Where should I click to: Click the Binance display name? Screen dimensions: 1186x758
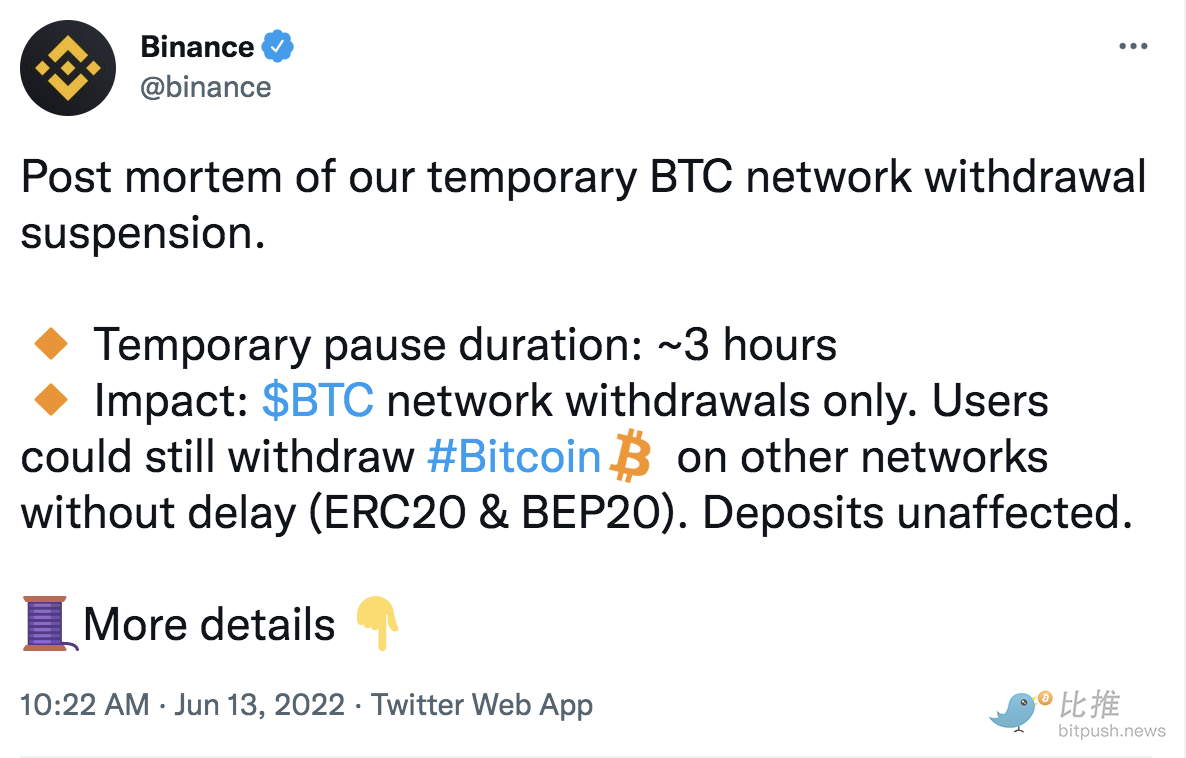(x=197, y=47)
